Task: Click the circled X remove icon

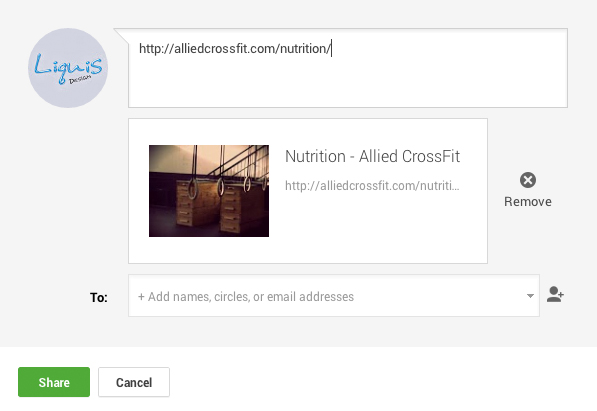Action: point(528,180)
